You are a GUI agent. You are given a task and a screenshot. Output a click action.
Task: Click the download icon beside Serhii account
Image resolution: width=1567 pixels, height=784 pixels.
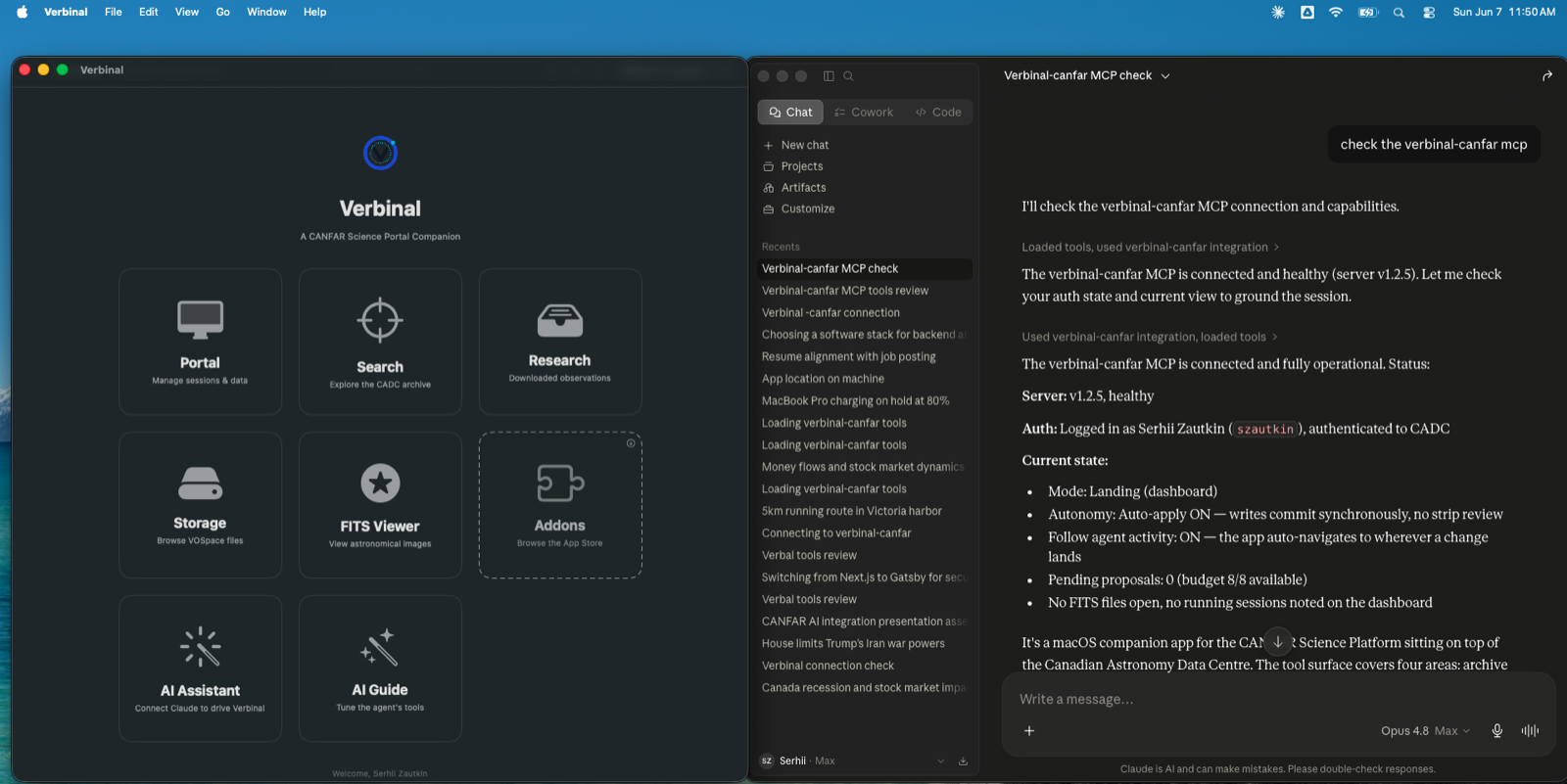[963, 761]
